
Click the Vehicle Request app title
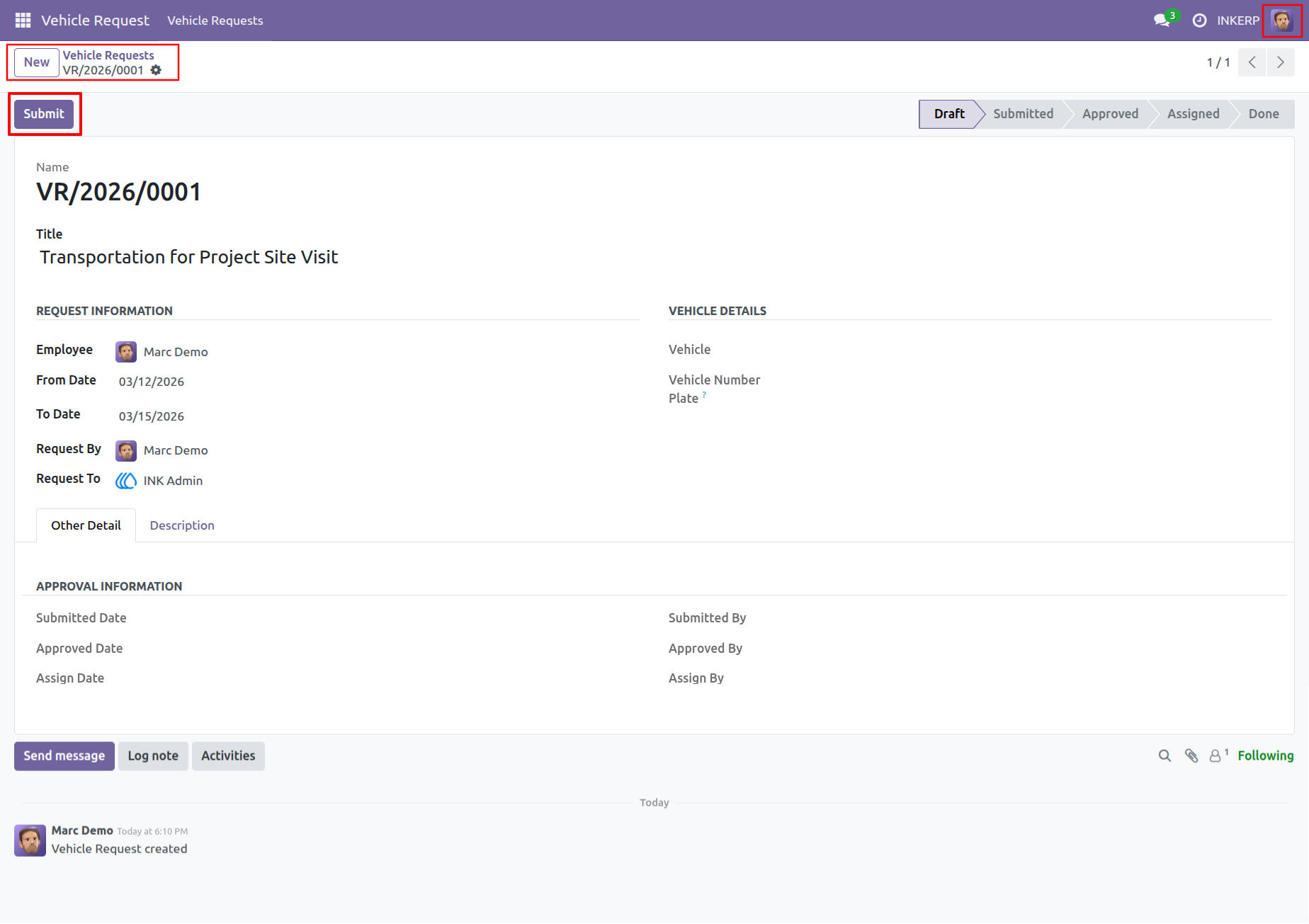[x=95, y=21]
